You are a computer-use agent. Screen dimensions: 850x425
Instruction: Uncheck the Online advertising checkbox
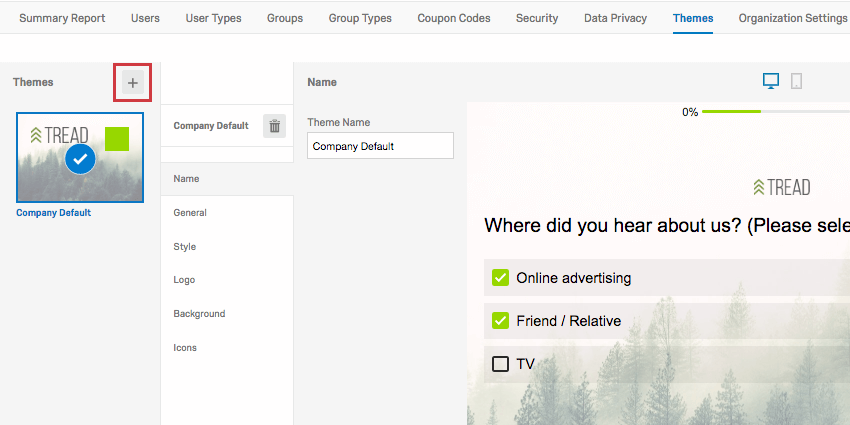500,278
